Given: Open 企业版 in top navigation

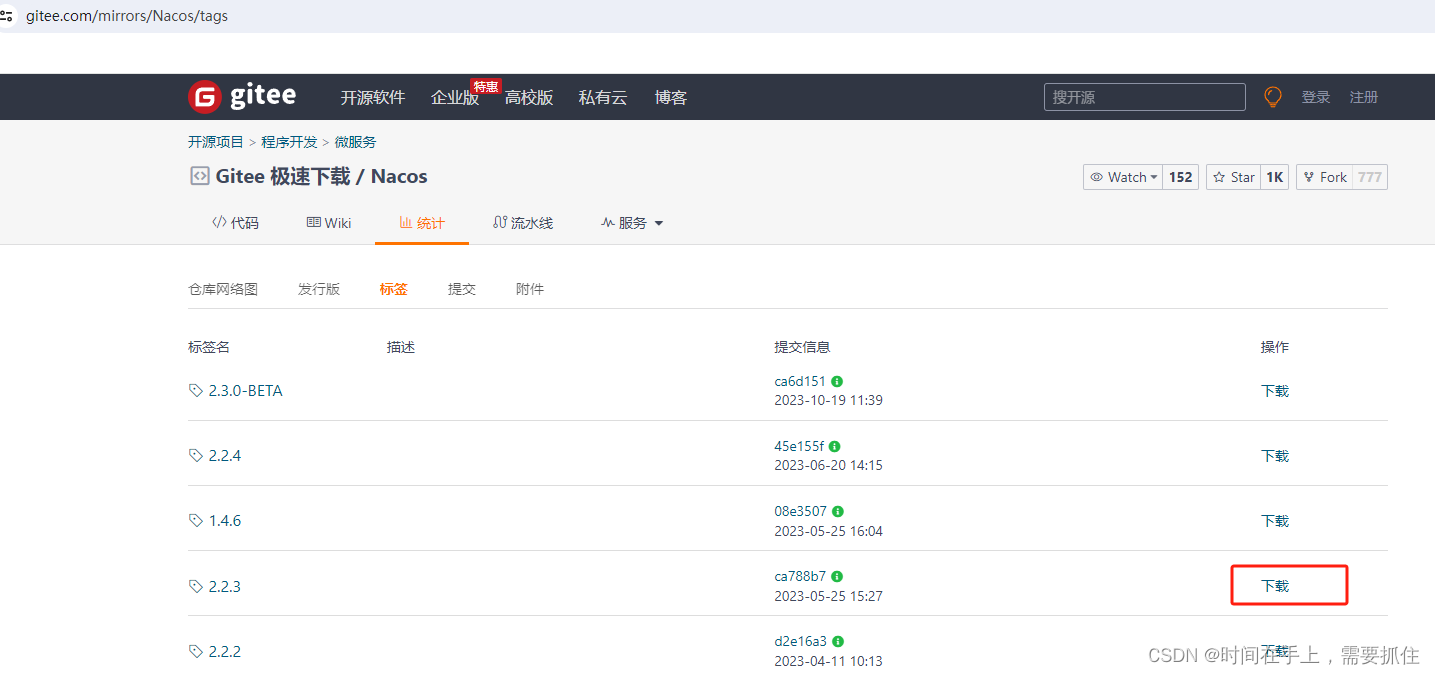Looking at the screenshot, I should (x=455, y=97).
